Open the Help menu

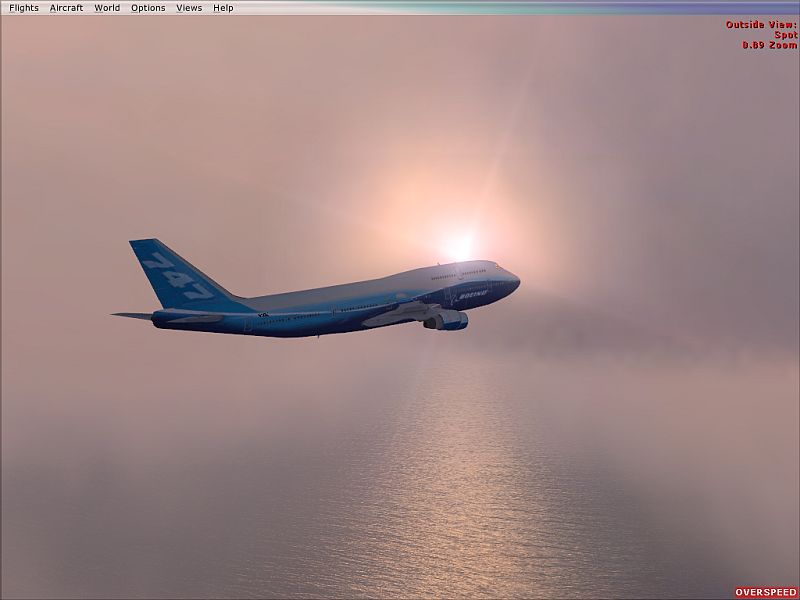[x=223, y=8]
